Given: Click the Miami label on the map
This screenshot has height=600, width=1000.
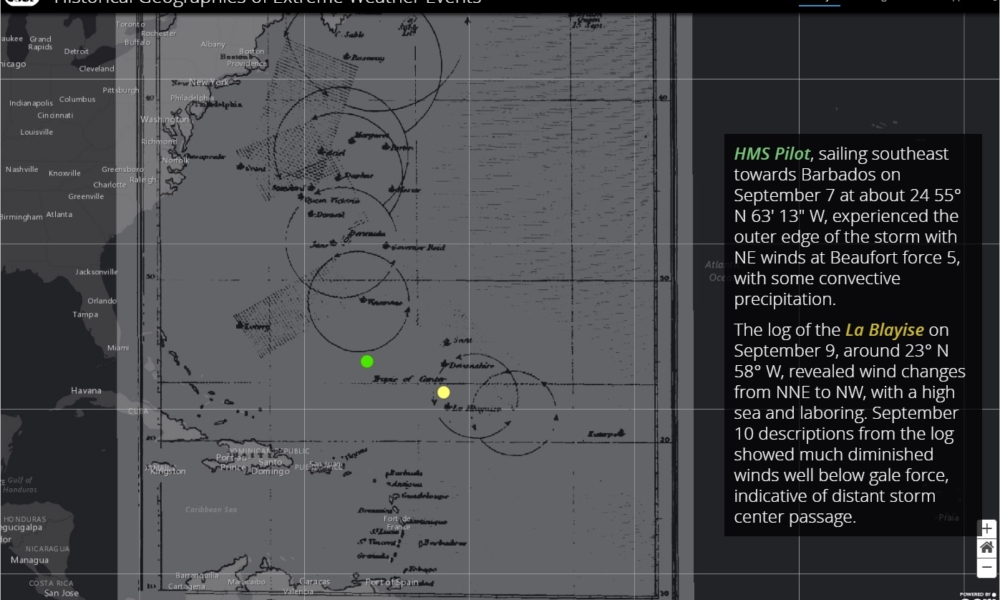Looking at the screenshot, I should tap(118, 348).
